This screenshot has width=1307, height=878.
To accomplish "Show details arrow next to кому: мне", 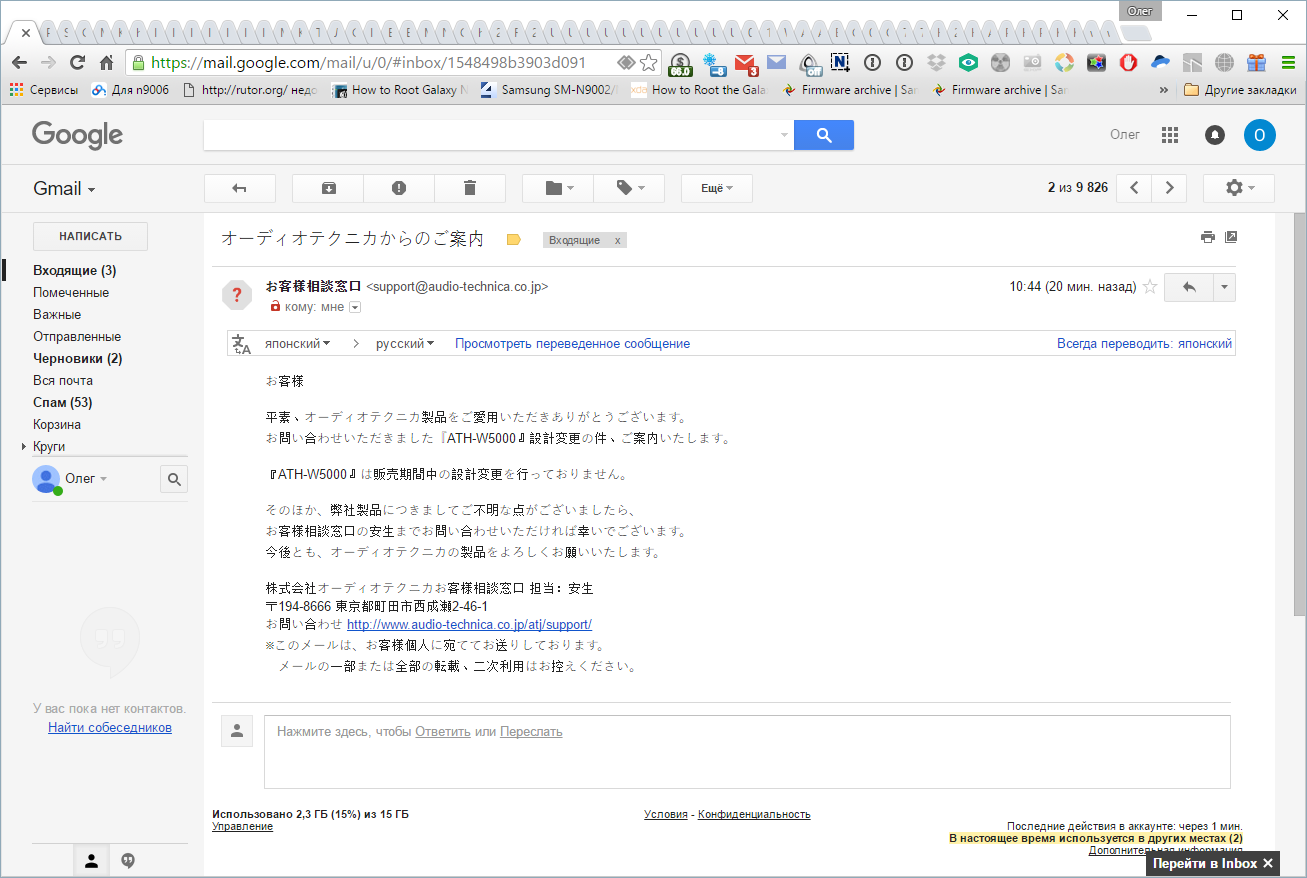I will pyautogui.click(x=354, y=308).
